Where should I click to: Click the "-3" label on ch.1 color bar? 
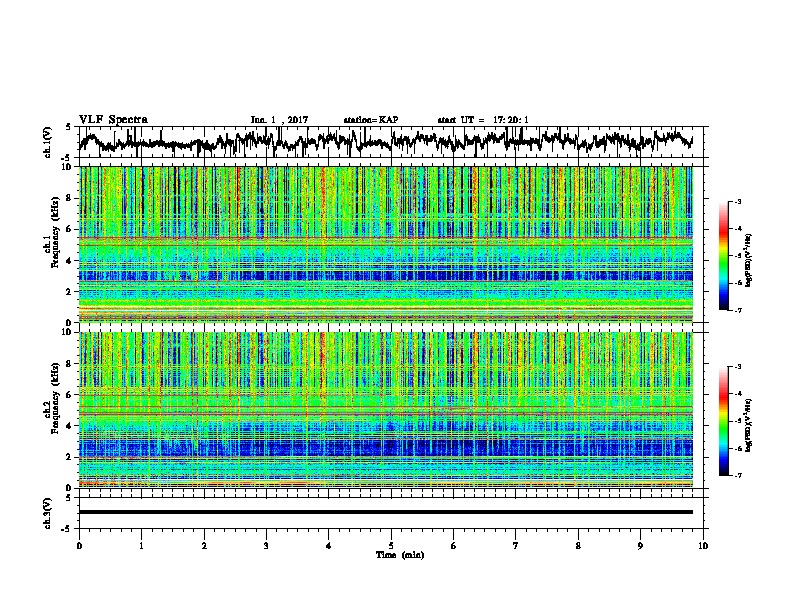(737, 202)
